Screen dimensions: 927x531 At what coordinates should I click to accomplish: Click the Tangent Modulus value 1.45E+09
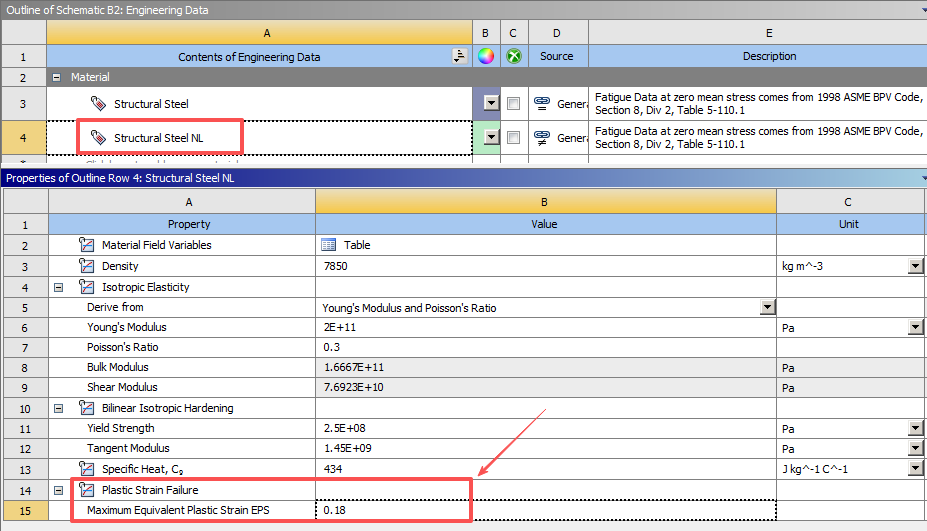(348, 448)
